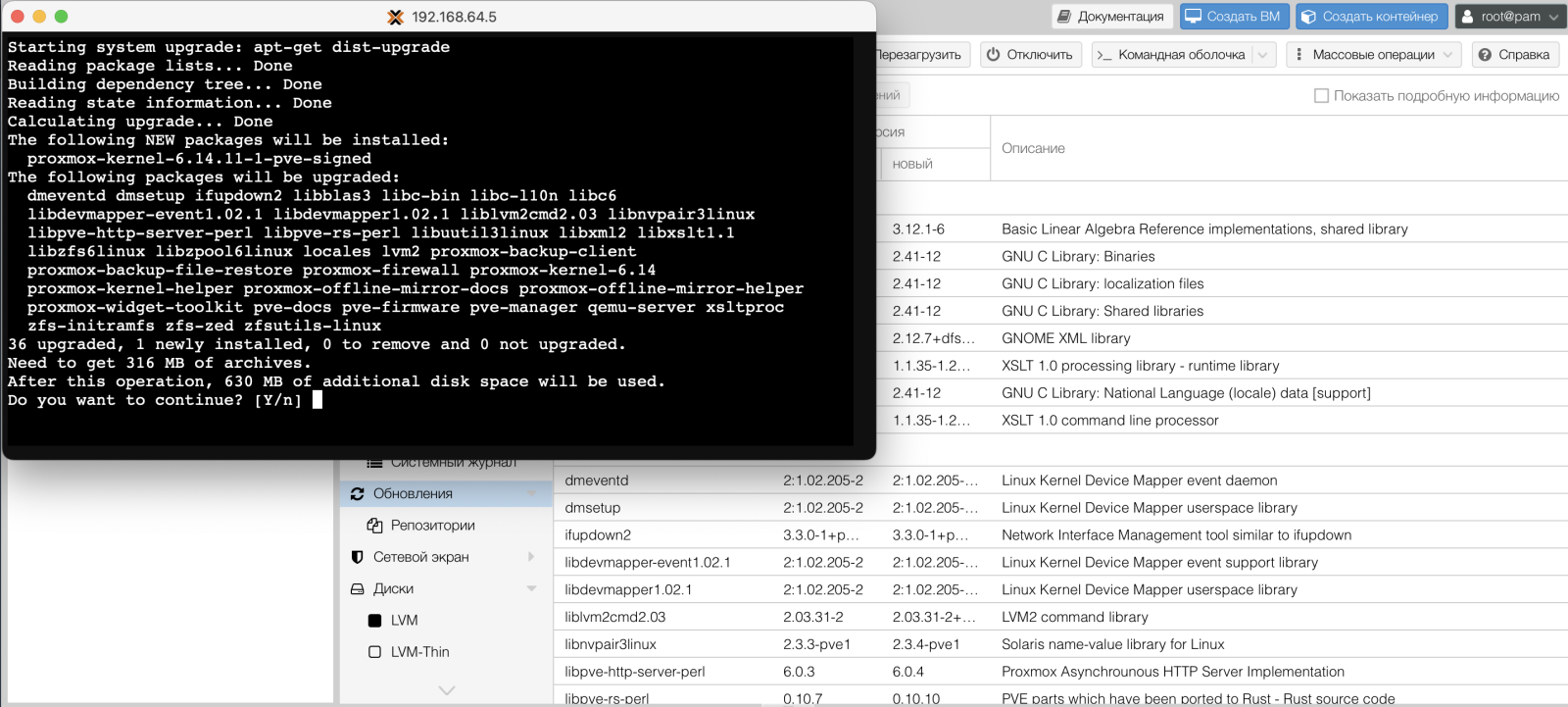Viewport: 1568px width, 707px height.
Task: Open the root@pam user menu
Action: [1509, 16]
